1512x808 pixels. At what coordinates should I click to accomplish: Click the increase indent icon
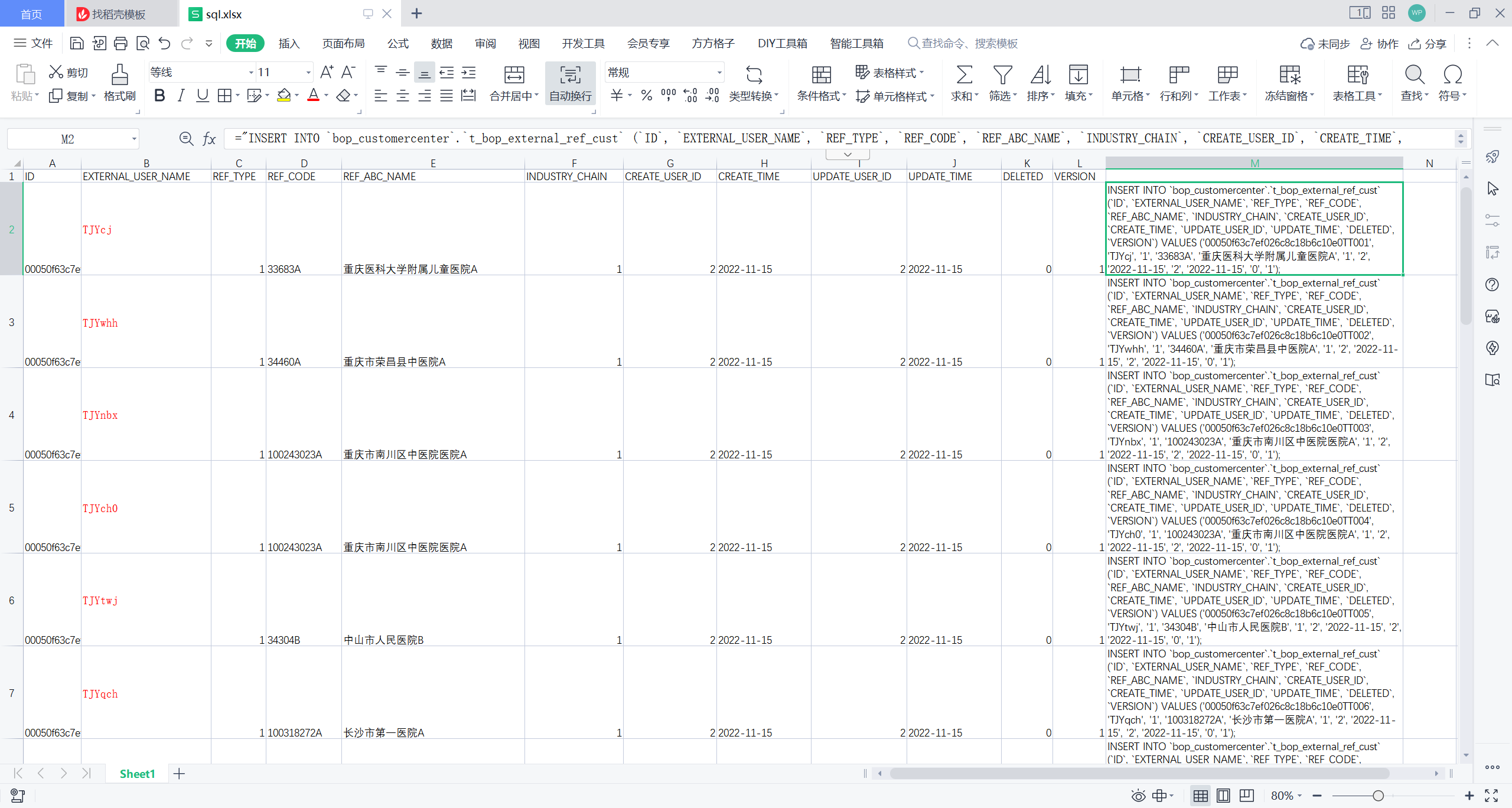click(469, 72)
